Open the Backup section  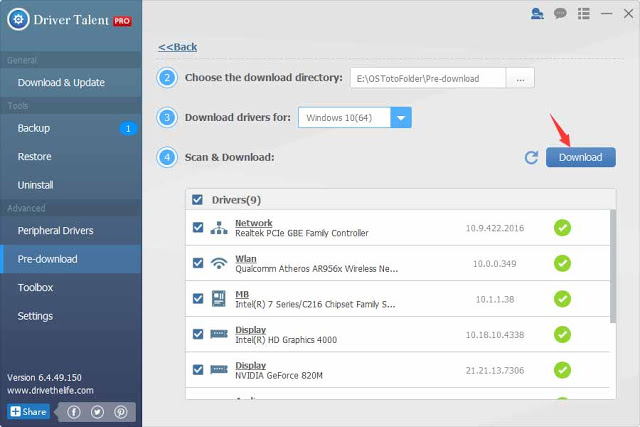click(x=71, y=128)
